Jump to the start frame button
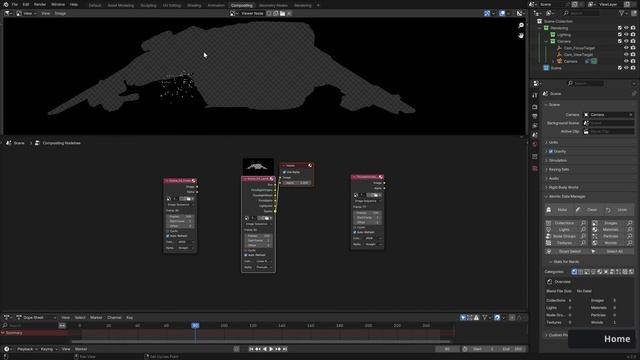The image size is (640, 360). tap(251, 349)
